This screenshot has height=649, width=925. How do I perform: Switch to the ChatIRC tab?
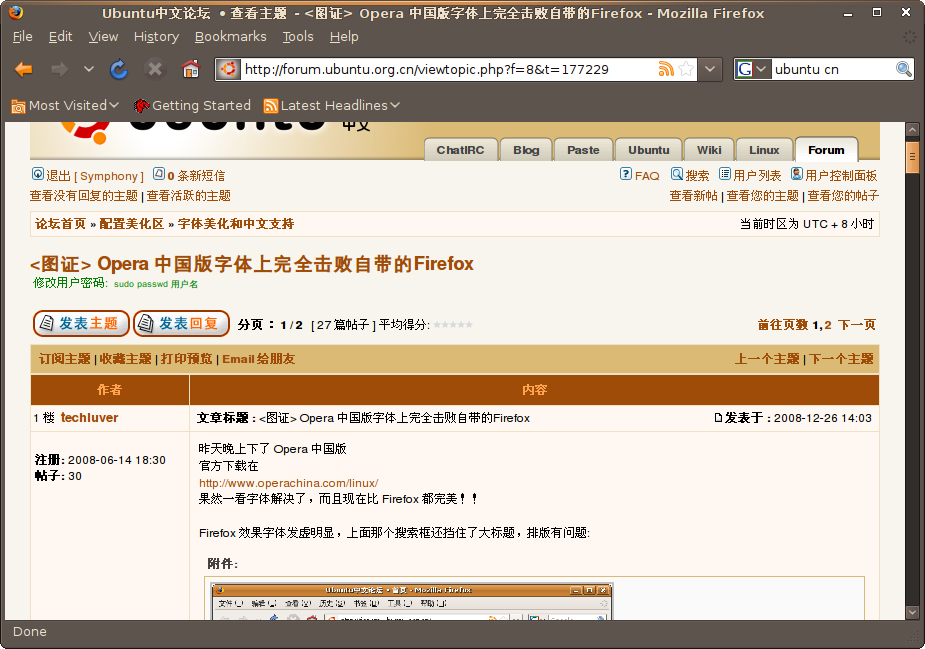click(460, 150)
